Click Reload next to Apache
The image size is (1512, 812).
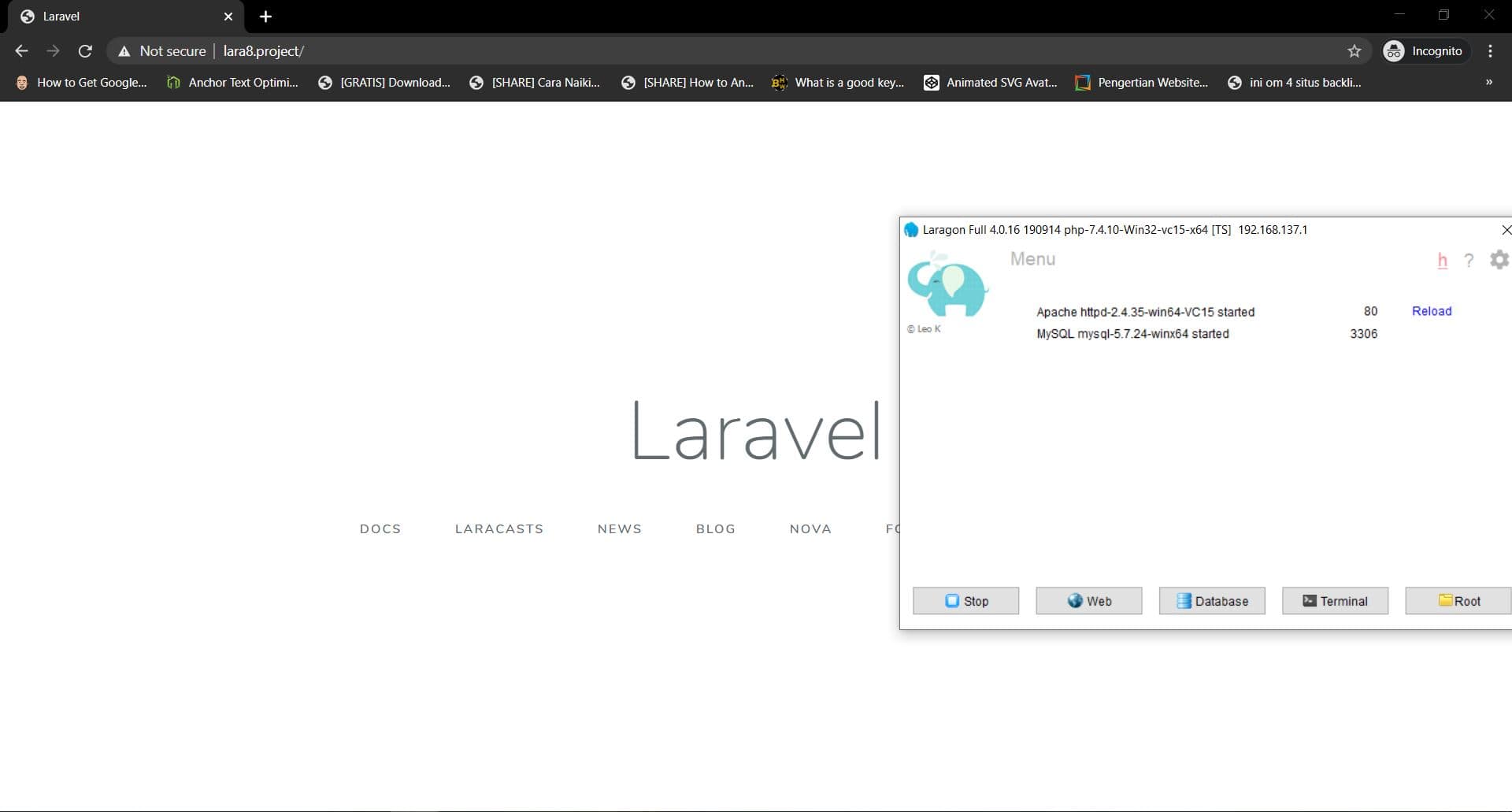tap(1431, 311)
